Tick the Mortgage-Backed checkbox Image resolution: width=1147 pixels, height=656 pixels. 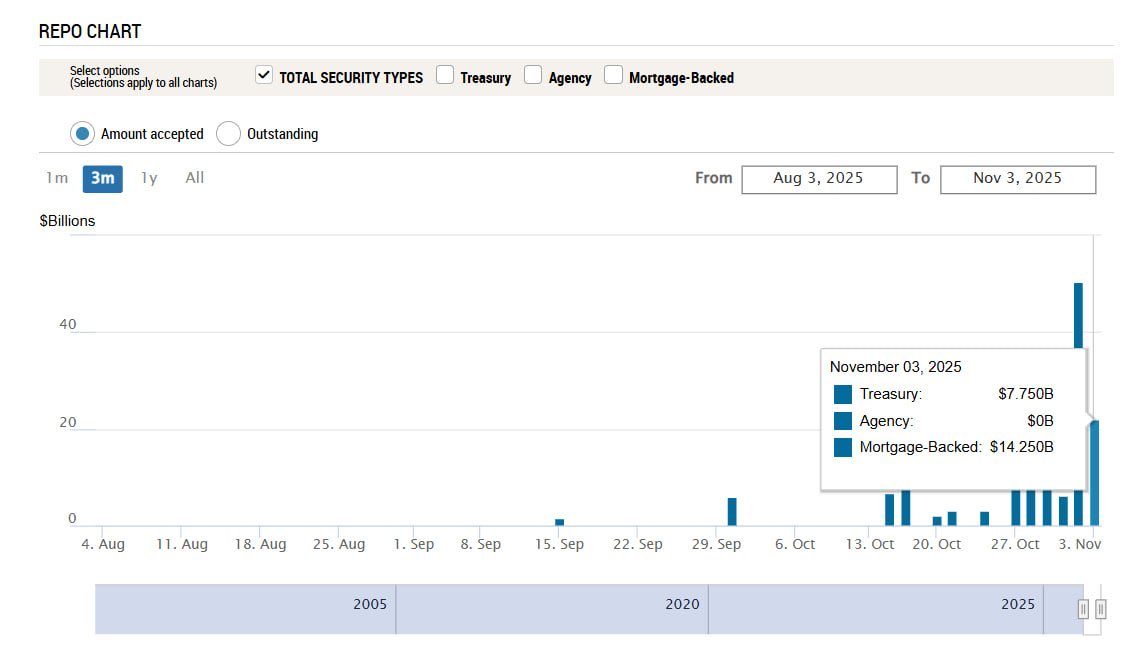(614, 75)
